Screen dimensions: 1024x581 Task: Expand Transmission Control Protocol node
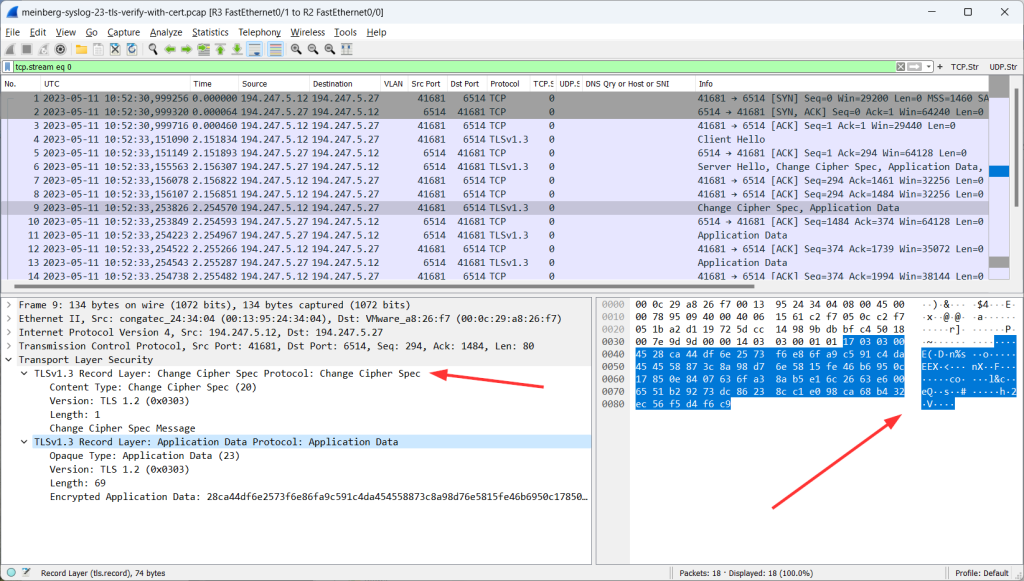click(8, 346)
